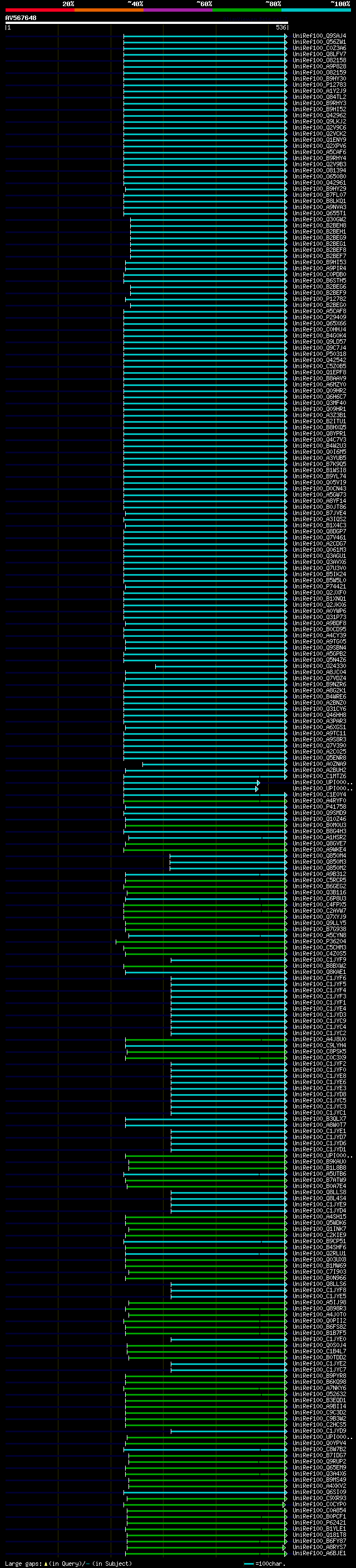Select hit UniRef100_C5RCR5
356x1568 pixels.
tap(319, 880)
